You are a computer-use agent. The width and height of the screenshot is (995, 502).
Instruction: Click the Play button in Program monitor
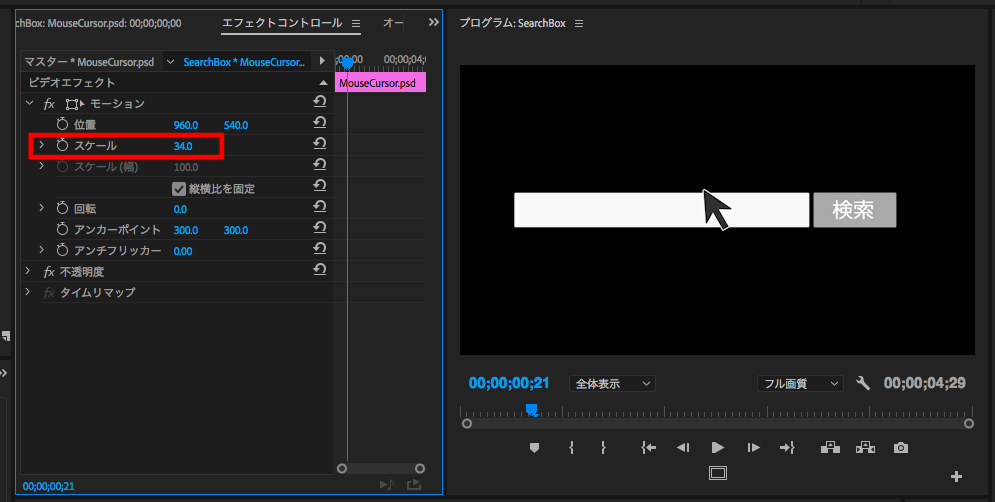click(717, 448)
